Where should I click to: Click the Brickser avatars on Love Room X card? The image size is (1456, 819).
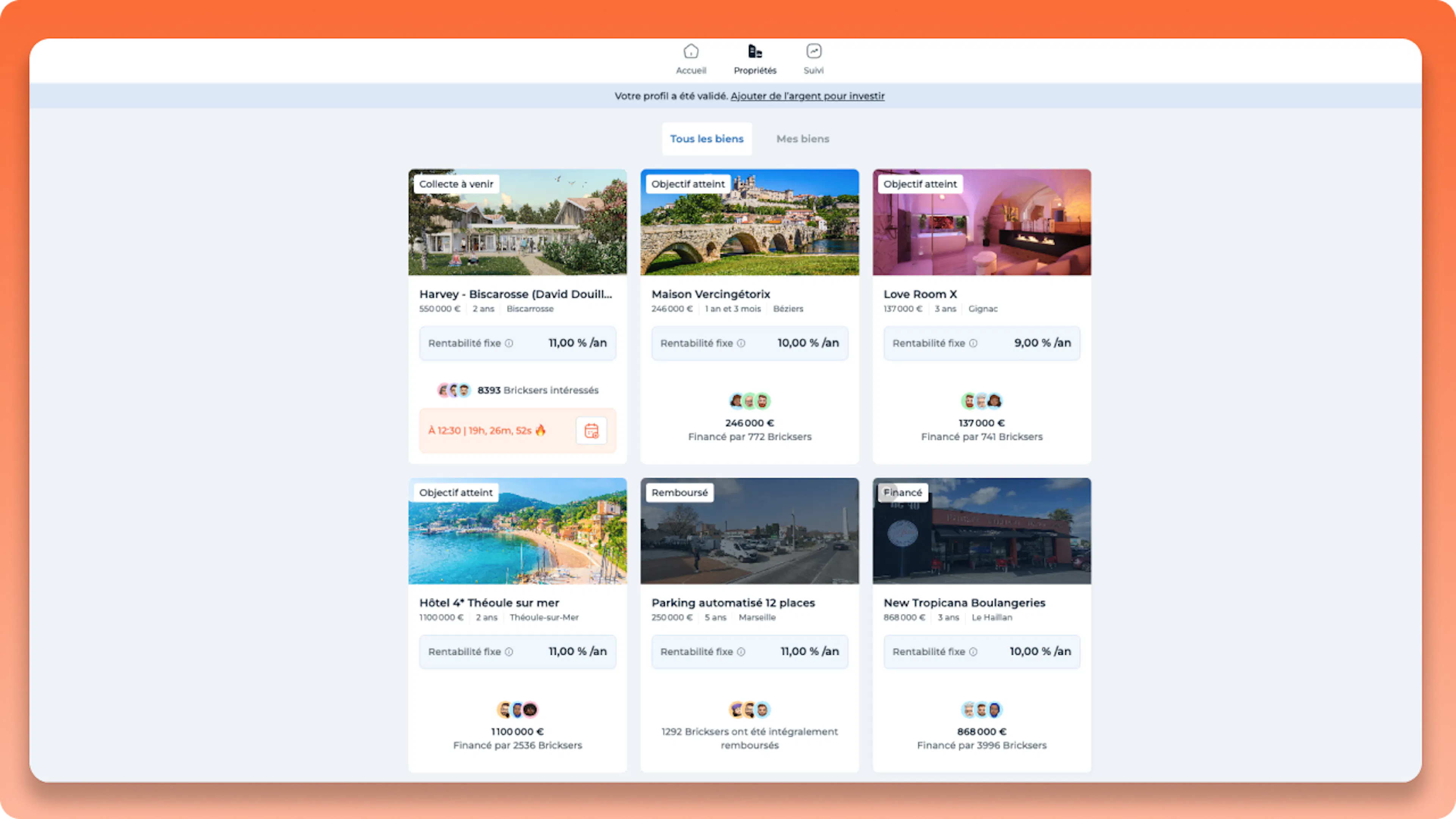click(x=982, y=401)
